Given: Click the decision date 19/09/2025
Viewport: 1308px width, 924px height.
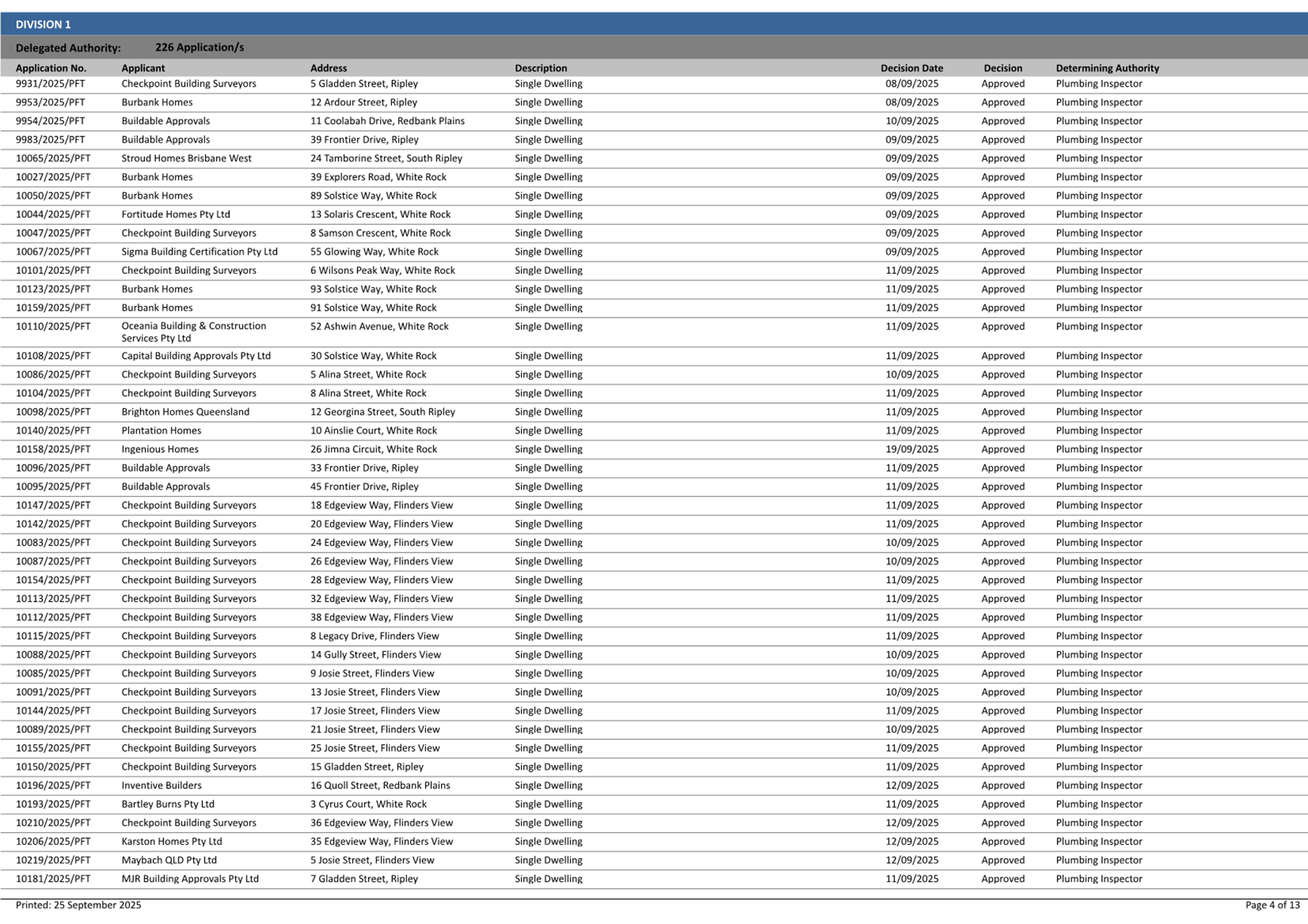Looking at the screenshot, I should pos(912,449).
